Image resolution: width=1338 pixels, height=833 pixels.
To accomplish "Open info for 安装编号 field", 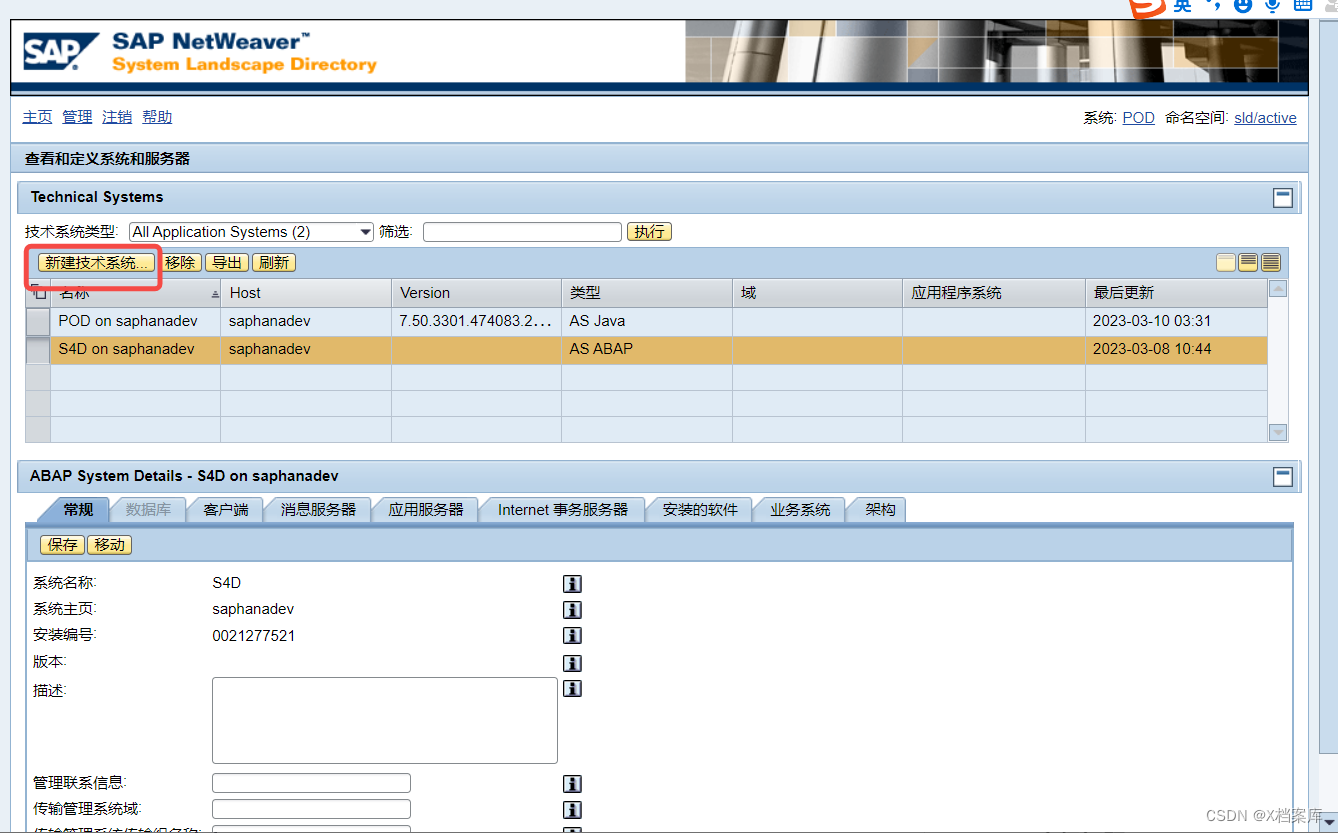I will [572, 636].
